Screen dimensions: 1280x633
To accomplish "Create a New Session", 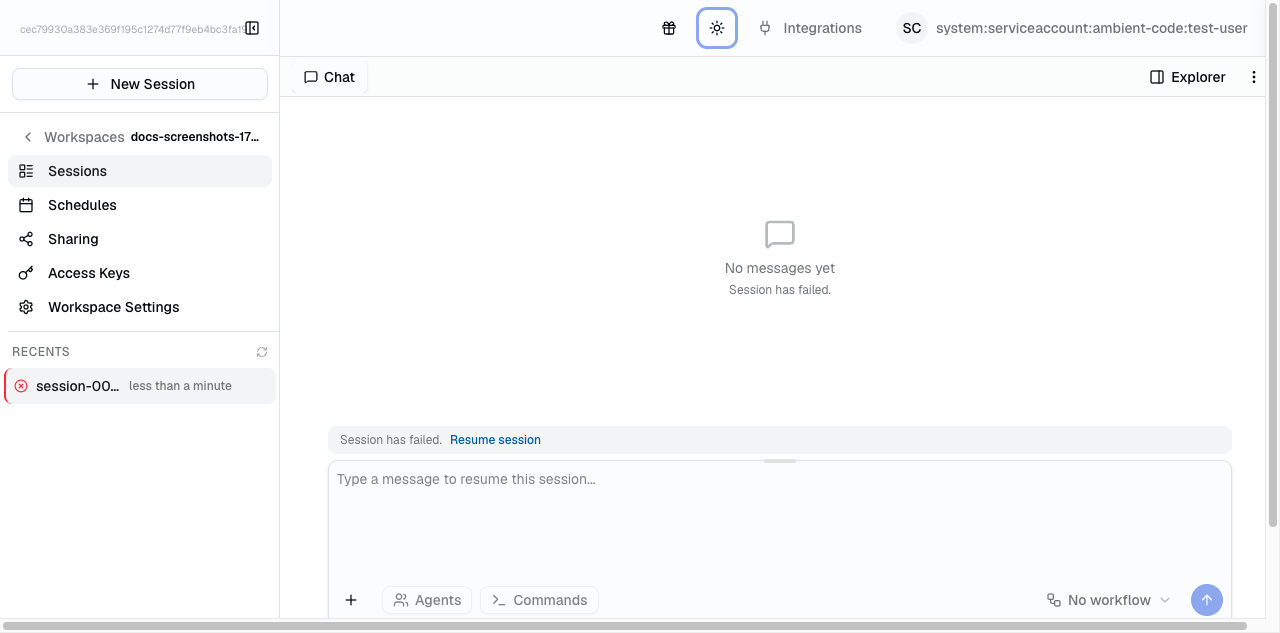I will click(139, 83).
